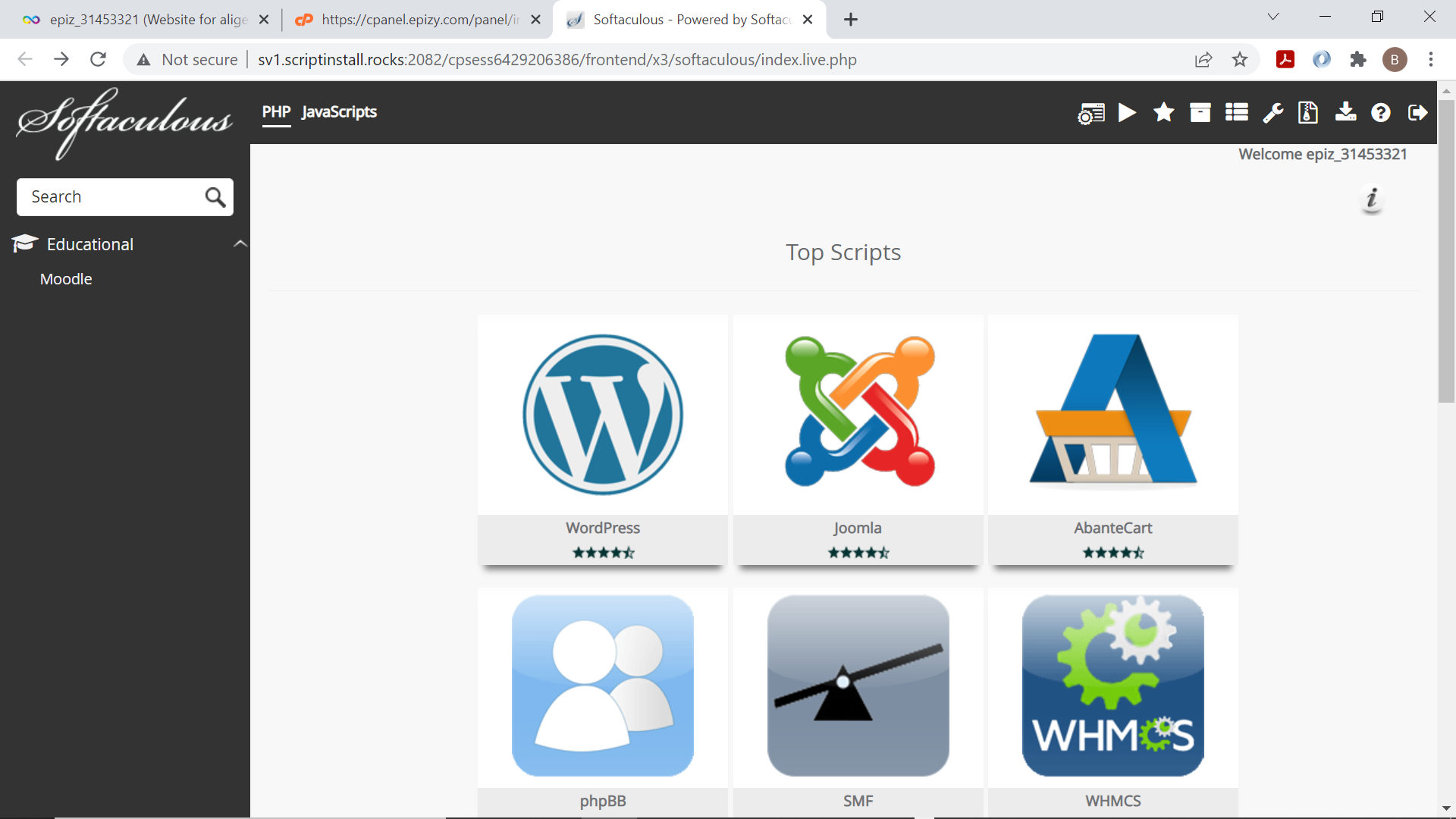The image size is (1456, 819).
Task: Click the page vertical scrollbar thumb
Action: point(1446,250)
